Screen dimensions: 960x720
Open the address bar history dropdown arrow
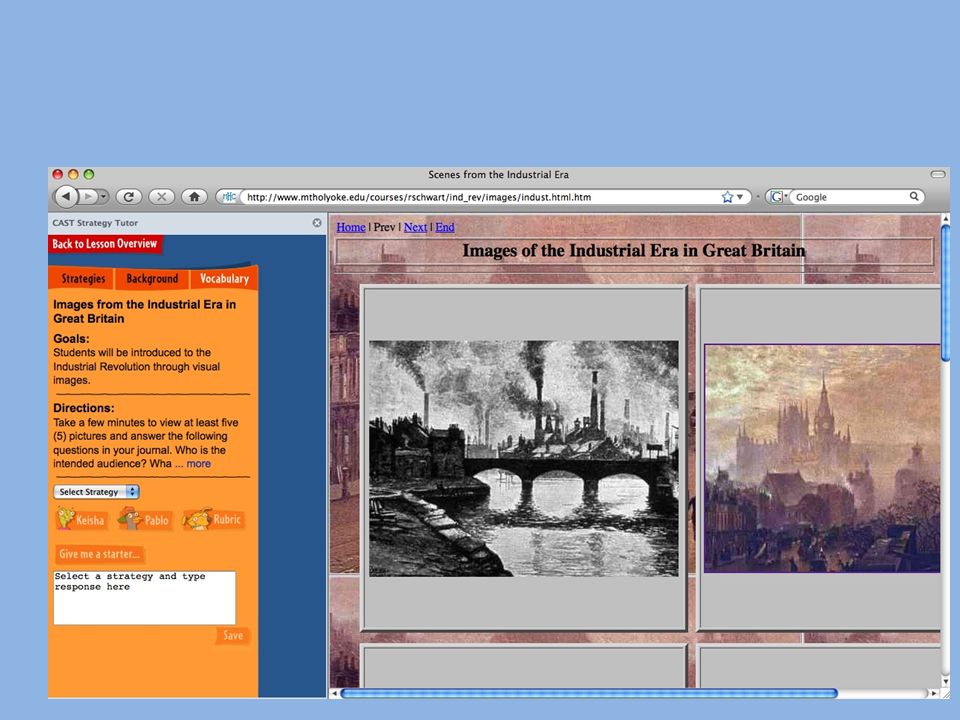[x=740, y=197]
